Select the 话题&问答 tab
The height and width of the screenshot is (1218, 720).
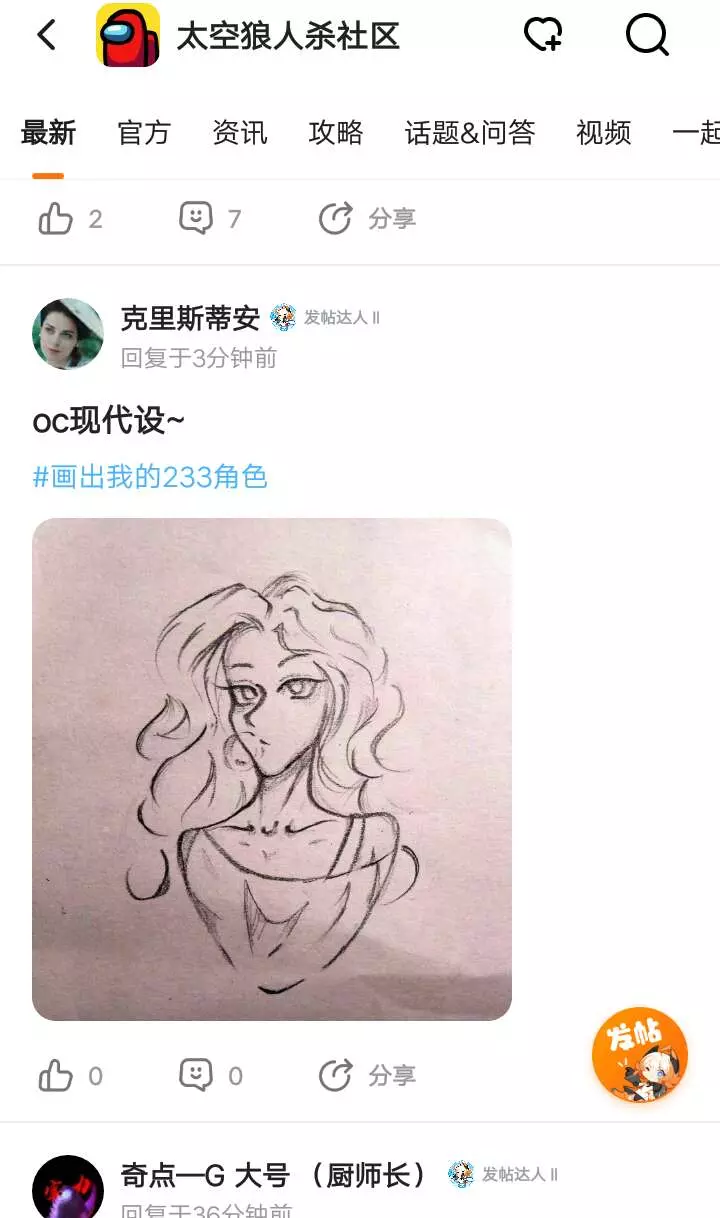470,133
